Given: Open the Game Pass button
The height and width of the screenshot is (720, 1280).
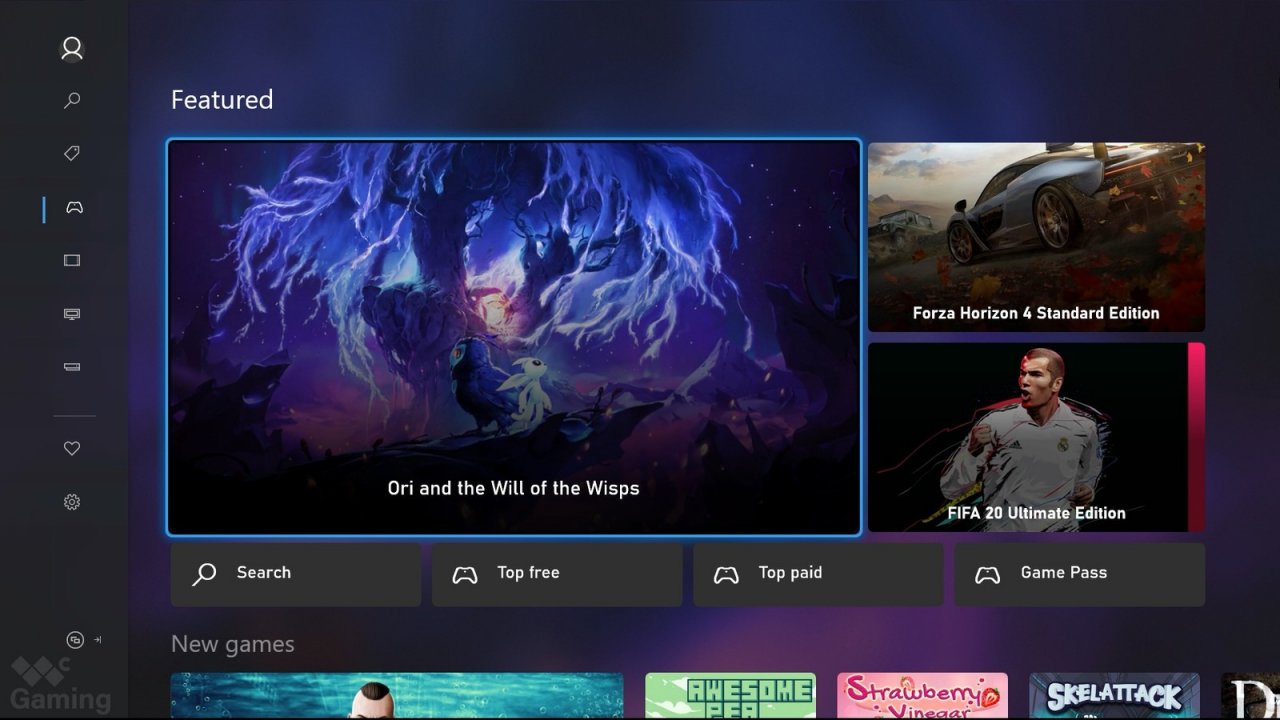Looking at the screenshot, I should point(1080,574).
